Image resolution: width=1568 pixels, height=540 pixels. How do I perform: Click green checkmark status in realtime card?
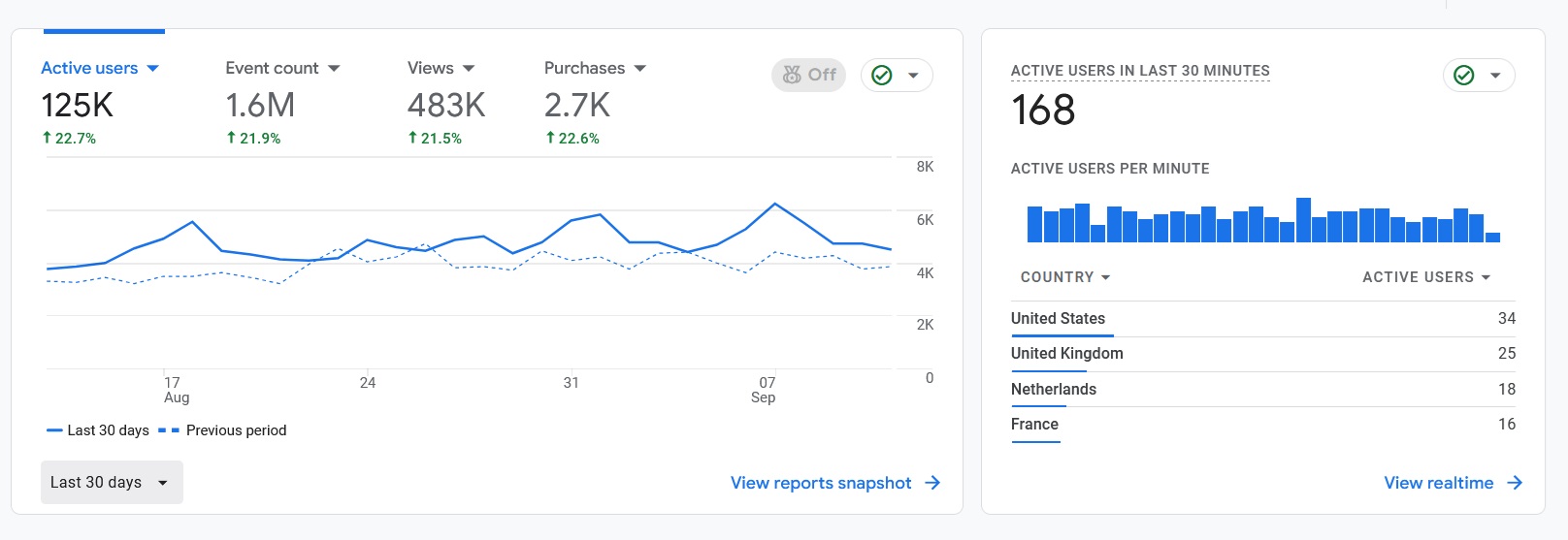[1464, 76]
